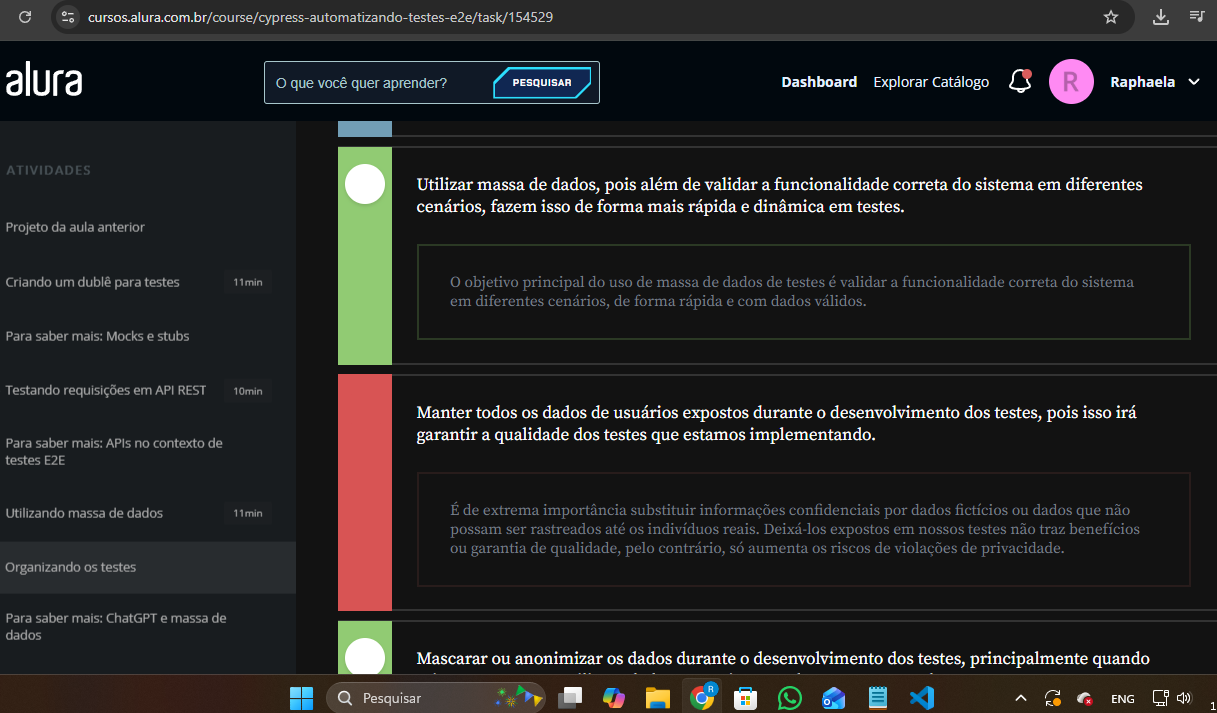Open 'Testando requisições em API REST' lesson
This screenshot has width=1217, height=713.
pos(105,390)
